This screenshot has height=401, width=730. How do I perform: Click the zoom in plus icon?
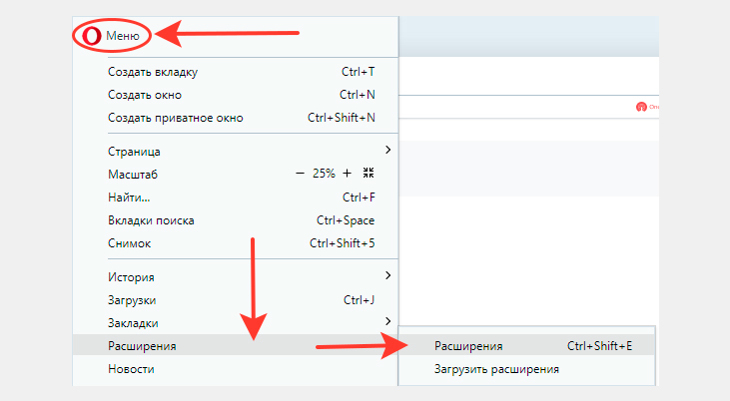tap(347, 174)
